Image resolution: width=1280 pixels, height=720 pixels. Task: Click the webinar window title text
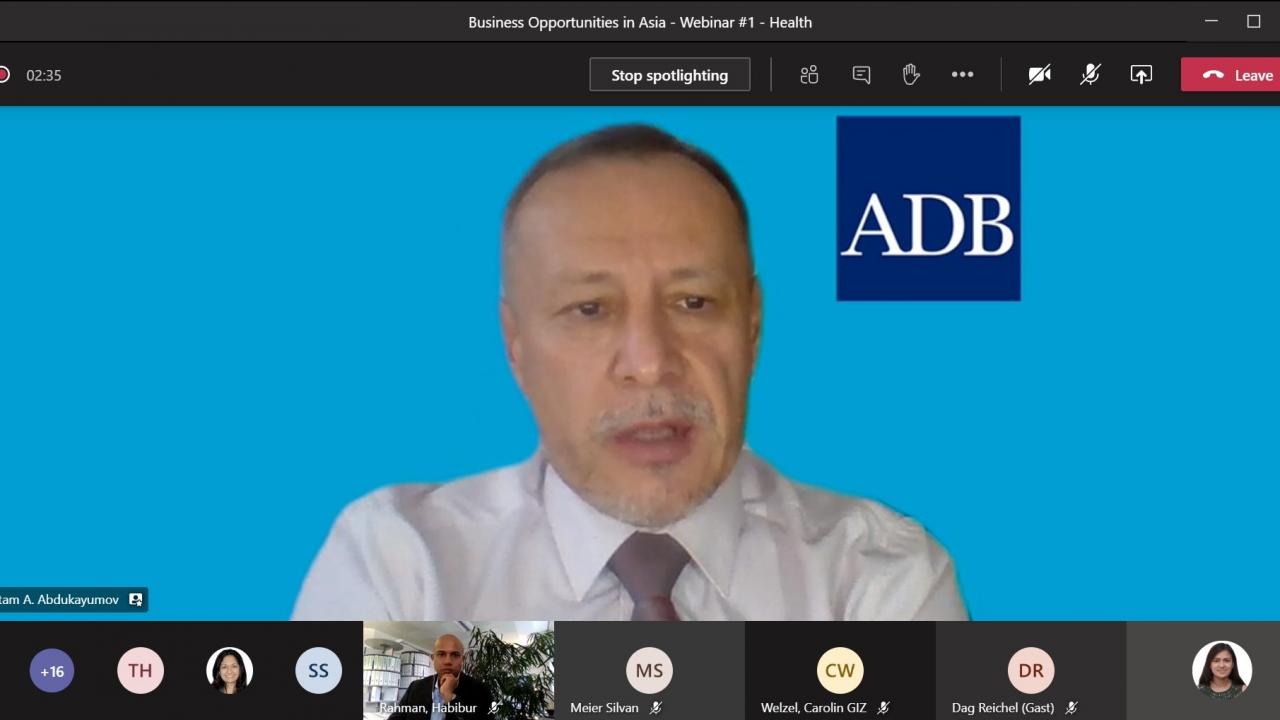click(x=640, y=22)
